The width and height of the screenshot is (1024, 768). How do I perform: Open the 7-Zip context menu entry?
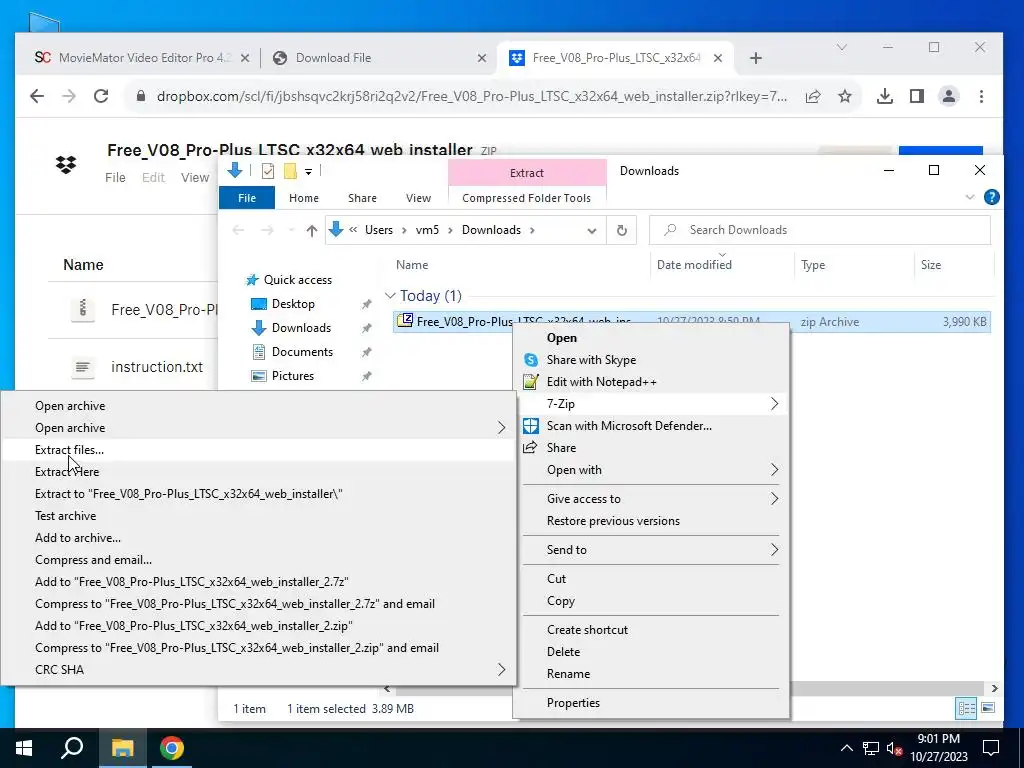pos(653,404)
